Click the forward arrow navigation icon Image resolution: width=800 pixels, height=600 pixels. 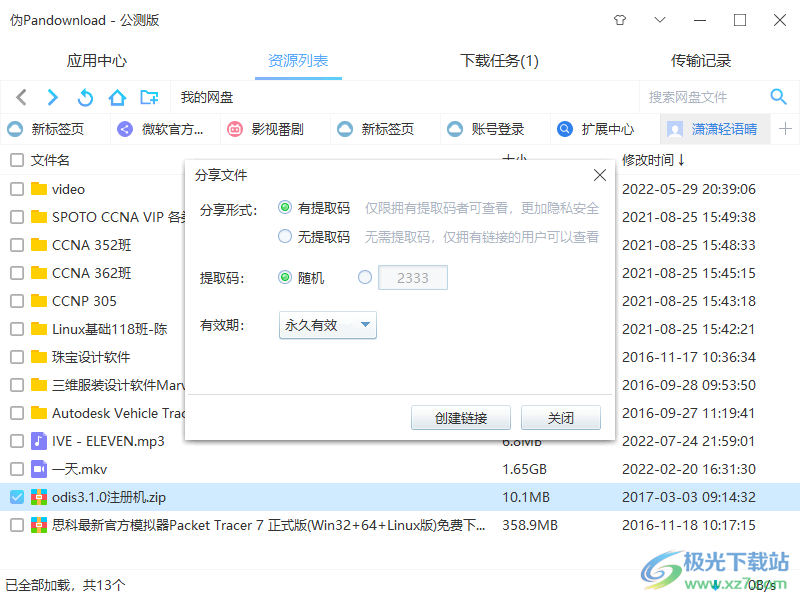coord(52,97)
